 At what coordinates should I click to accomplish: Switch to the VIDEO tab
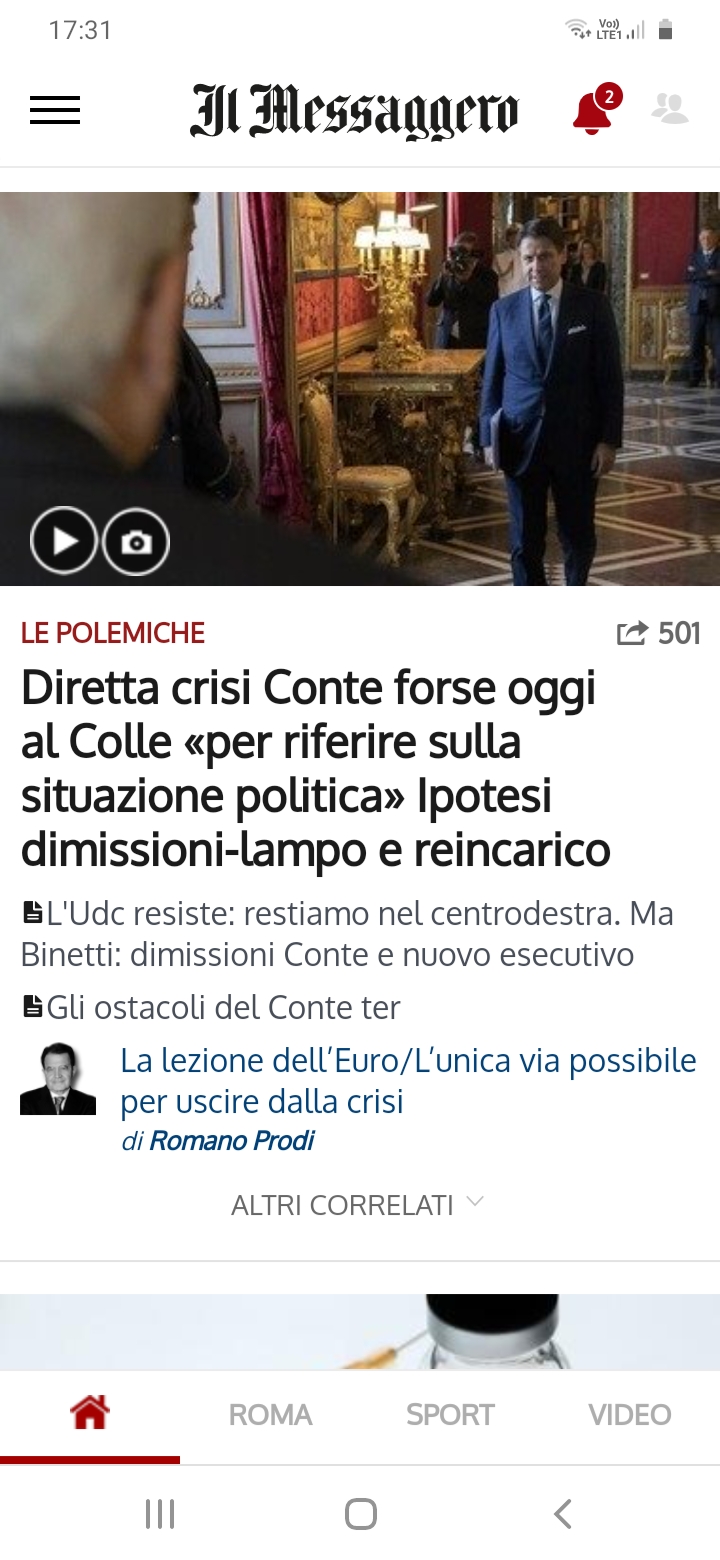click(x=630, y=1415)
